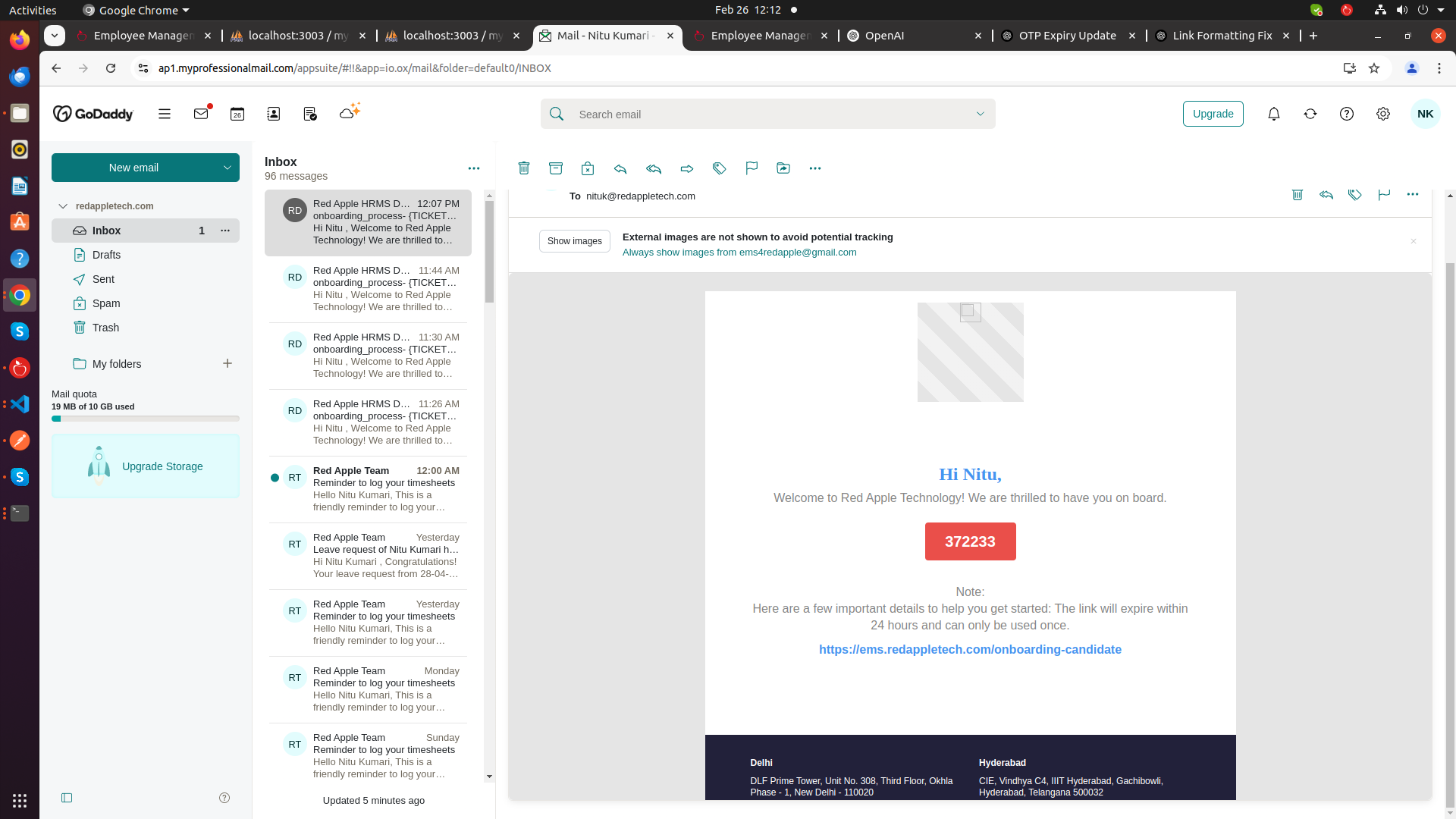Click the notifications bell icon
1456x819 pixels.
coord(1274,114)
